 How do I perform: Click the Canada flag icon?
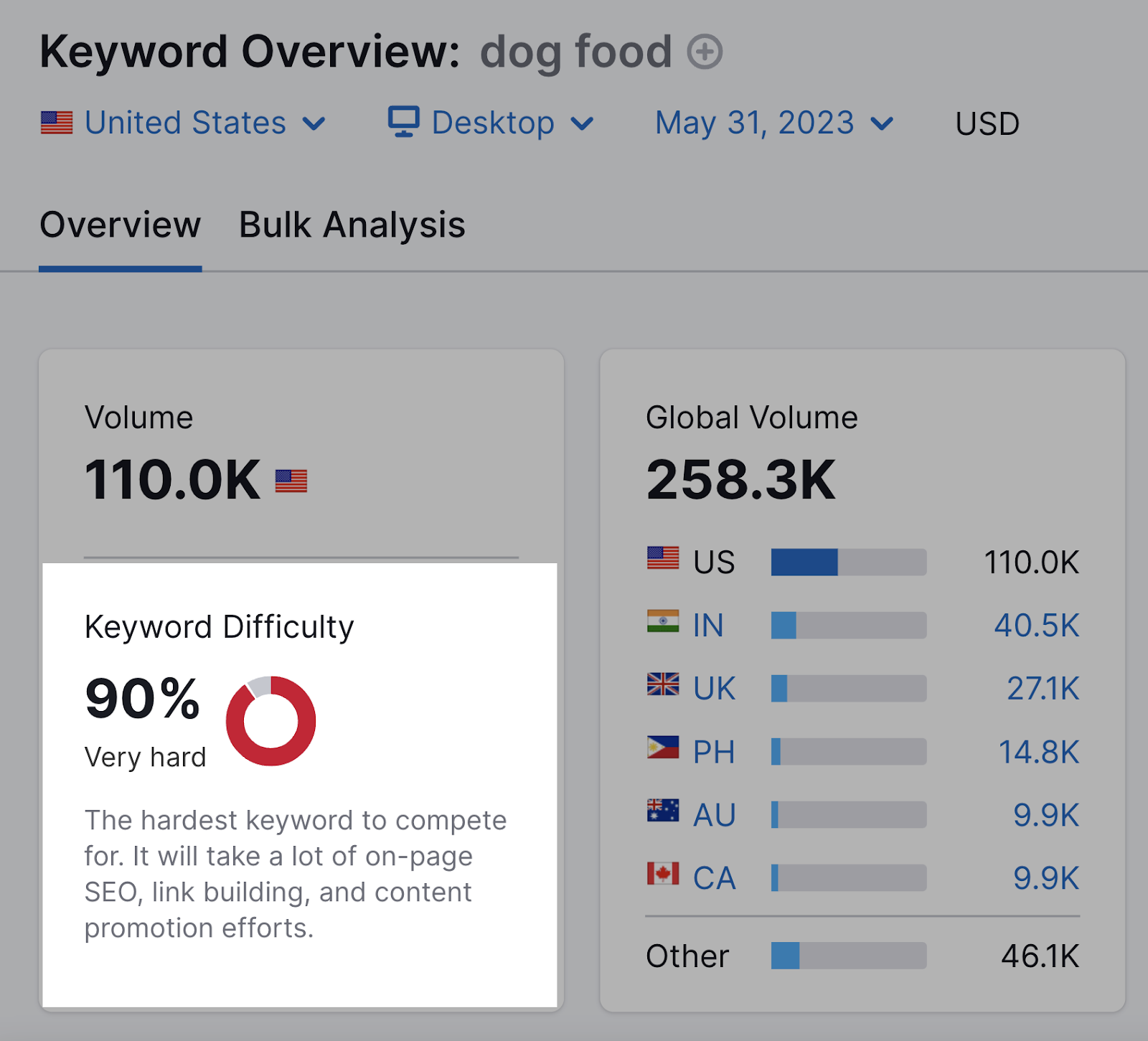click(662, 874)
